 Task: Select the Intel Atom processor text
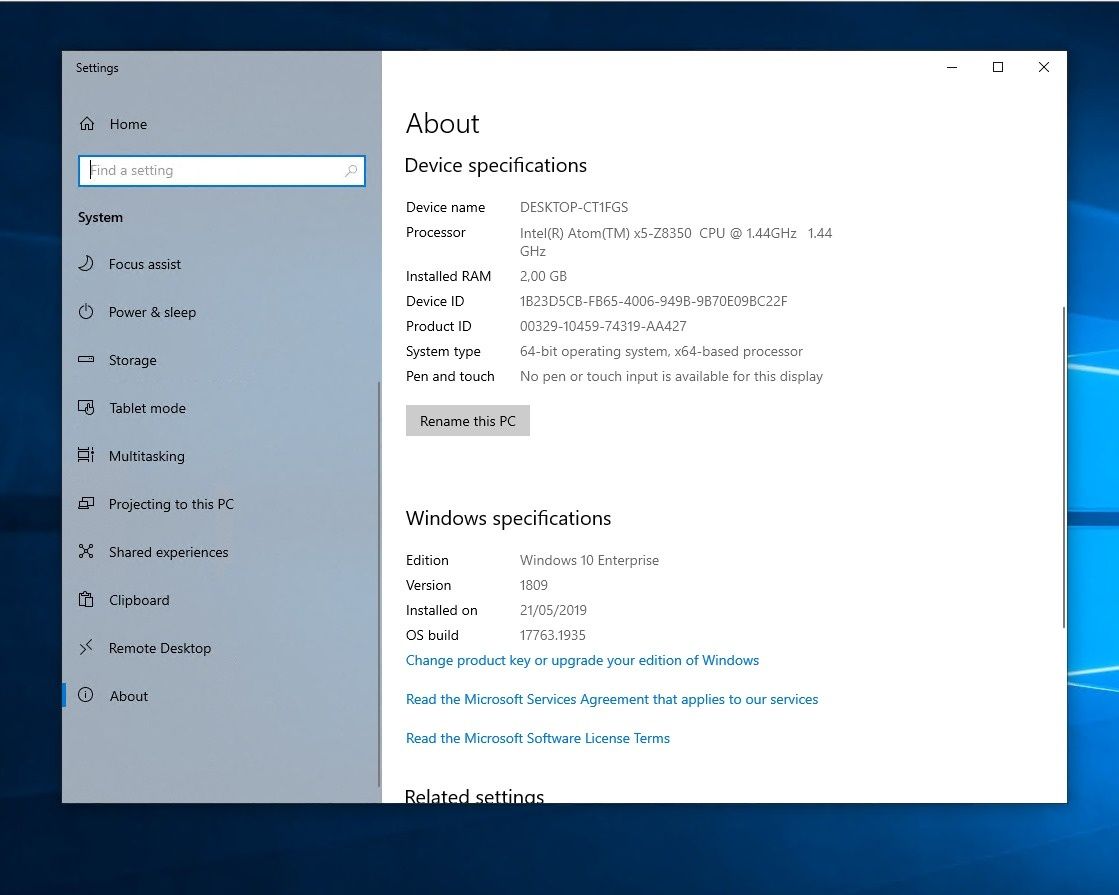click(676, 242)
